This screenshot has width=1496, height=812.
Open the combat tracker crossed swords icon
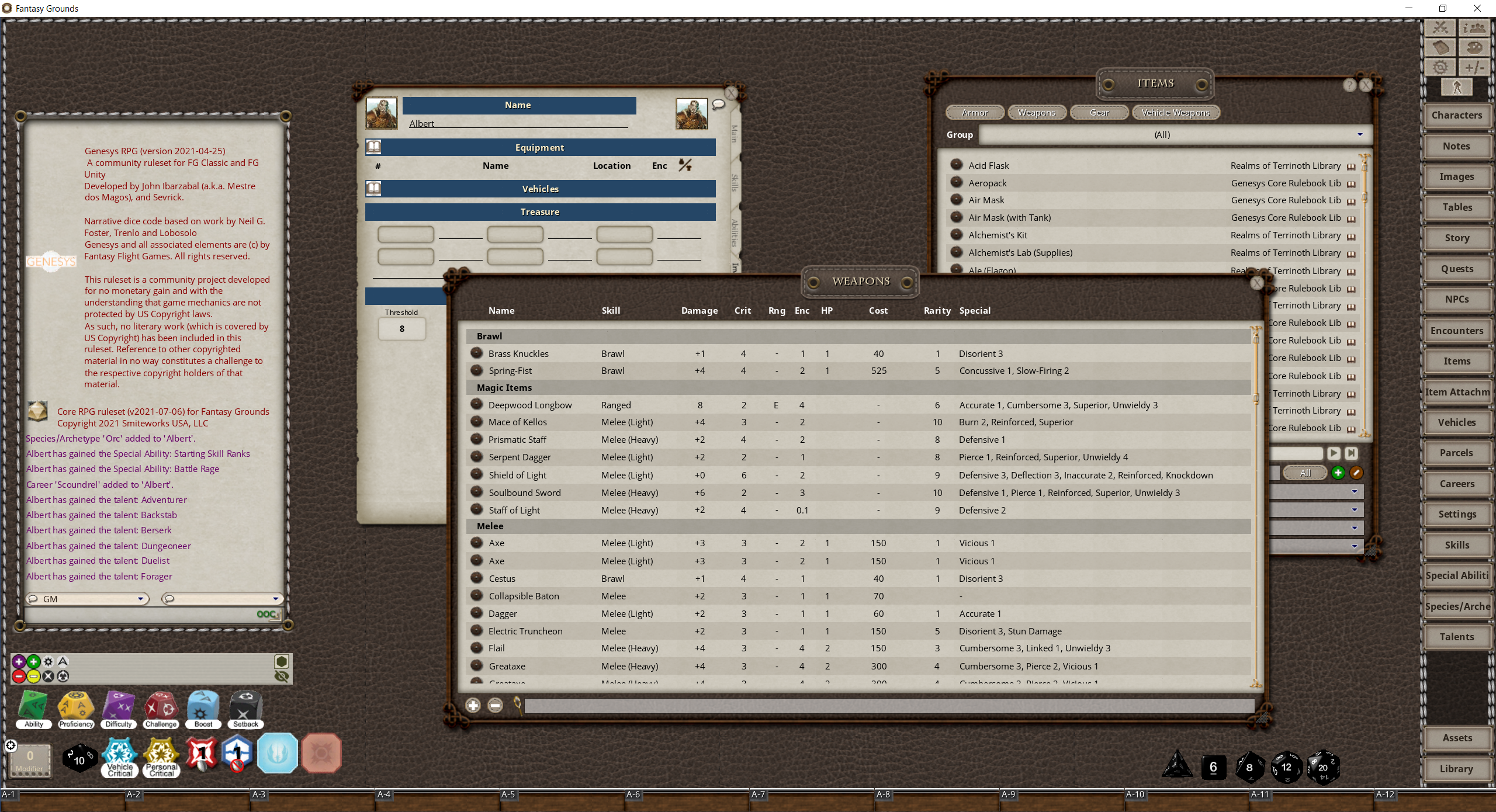(x=1440, y=28)
